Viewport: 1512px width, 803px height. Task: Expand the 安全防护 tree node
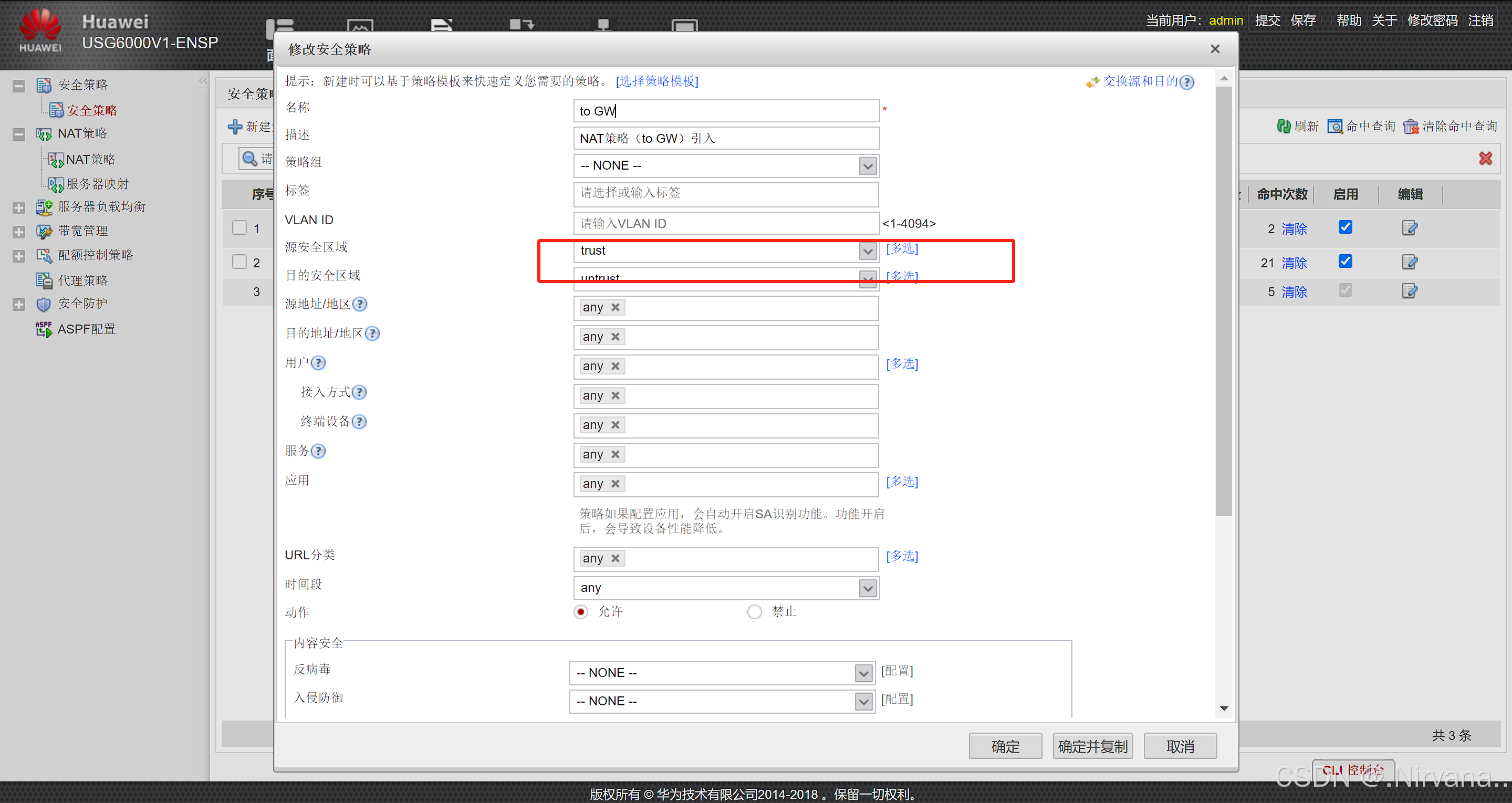19,305
